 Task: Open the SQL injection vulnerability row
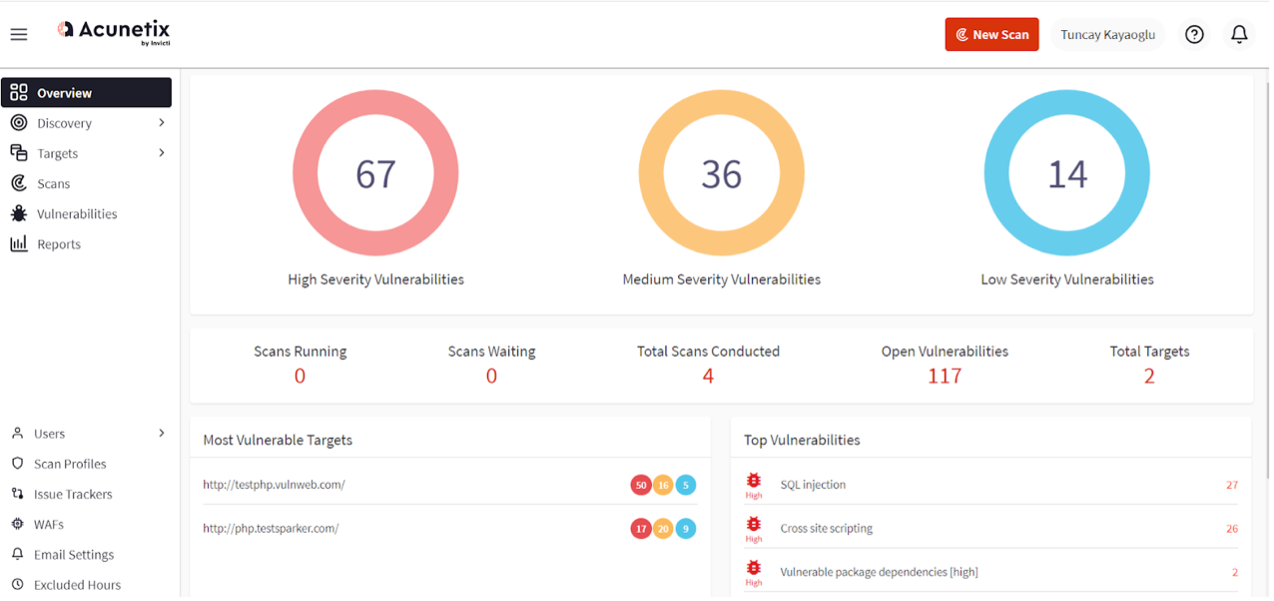tap(813, 485)
